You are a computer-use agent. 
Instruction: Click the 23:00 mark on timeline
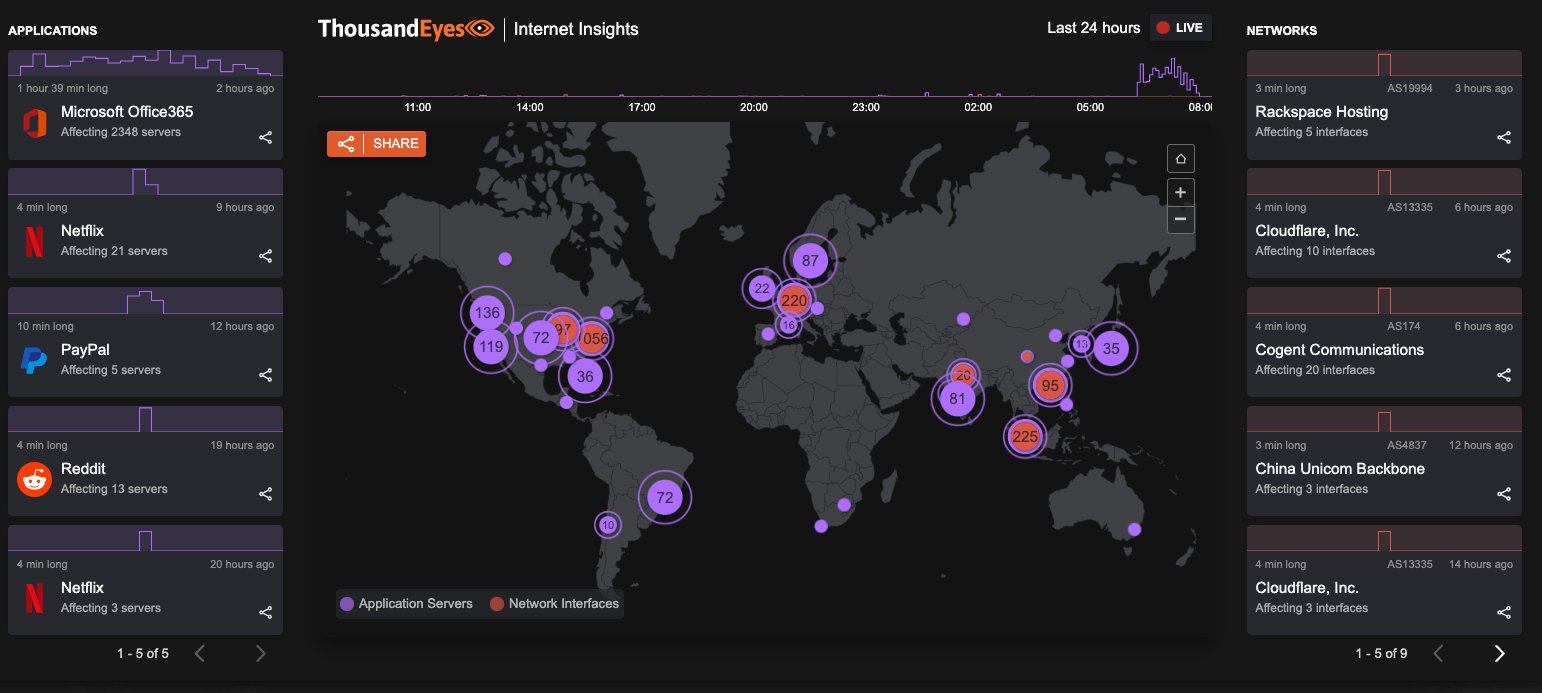(866, 107)
